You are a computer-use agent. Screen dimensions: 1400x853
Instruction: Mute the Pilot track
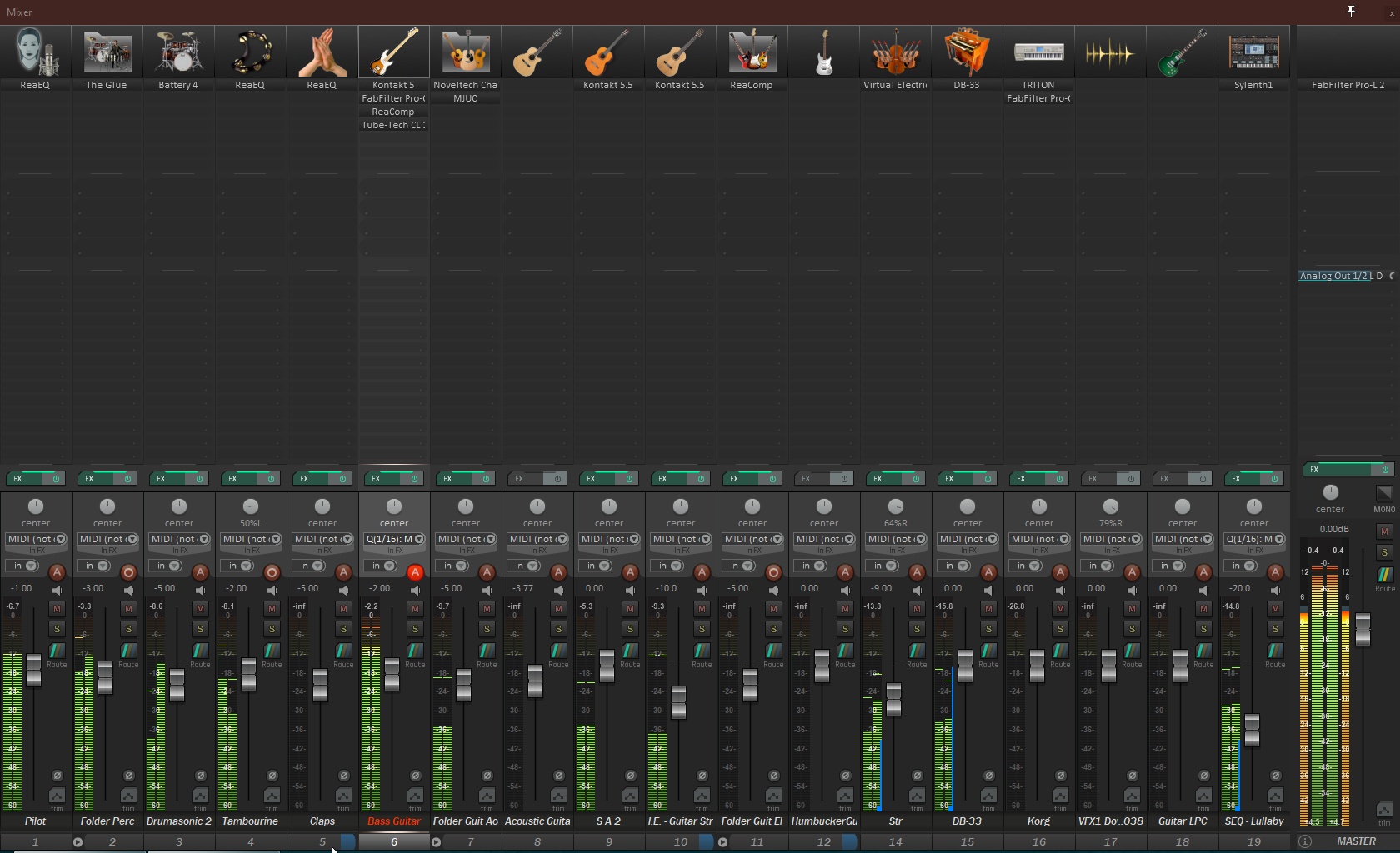coord(57,609)
